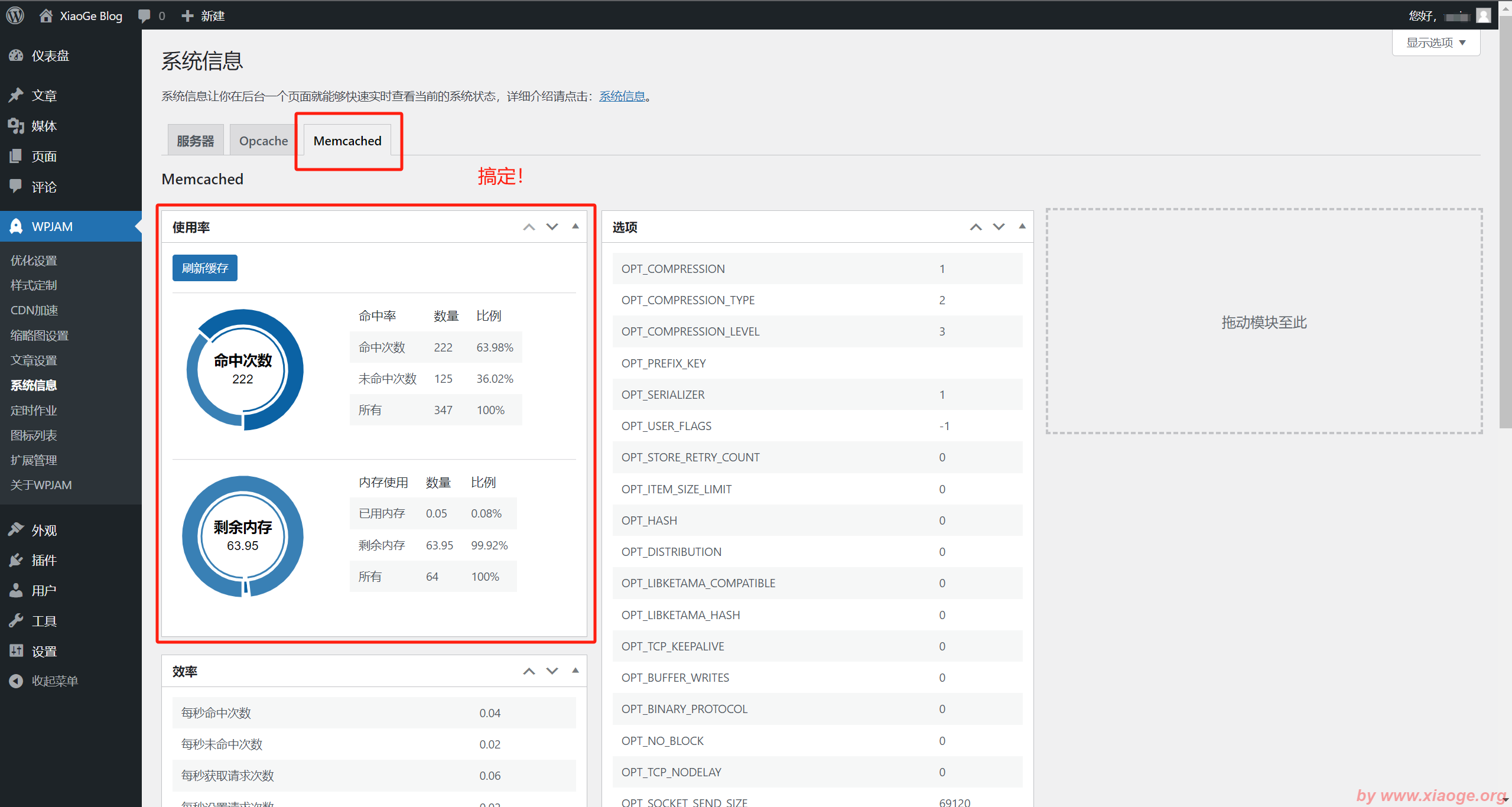Move 使用率 panel down with chevron
Image resolution: width=1512 pixels, height=807 pixels.
552,227
